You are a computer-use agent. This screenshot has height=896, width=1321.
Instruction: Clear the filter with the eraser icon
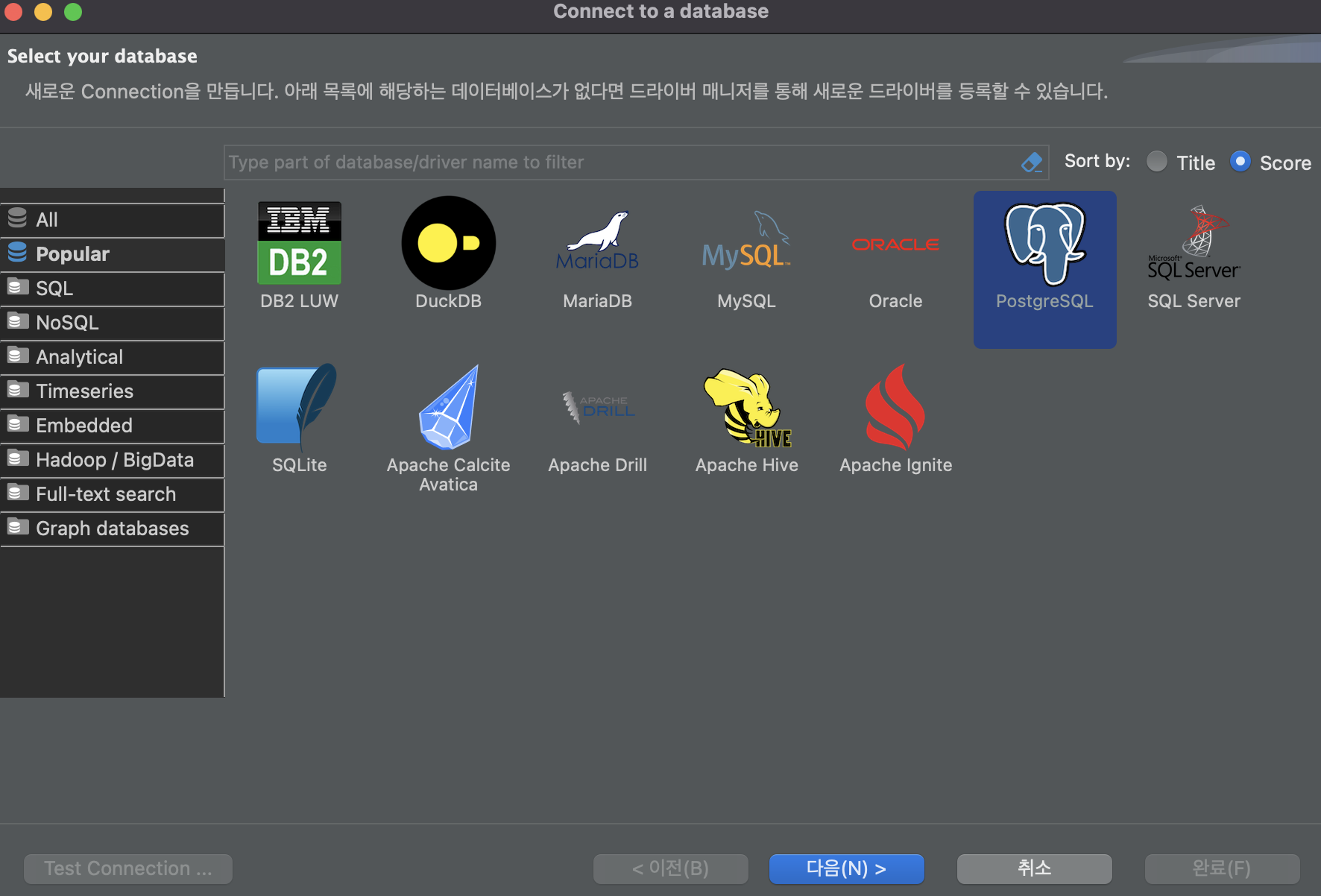[1032, 163]
